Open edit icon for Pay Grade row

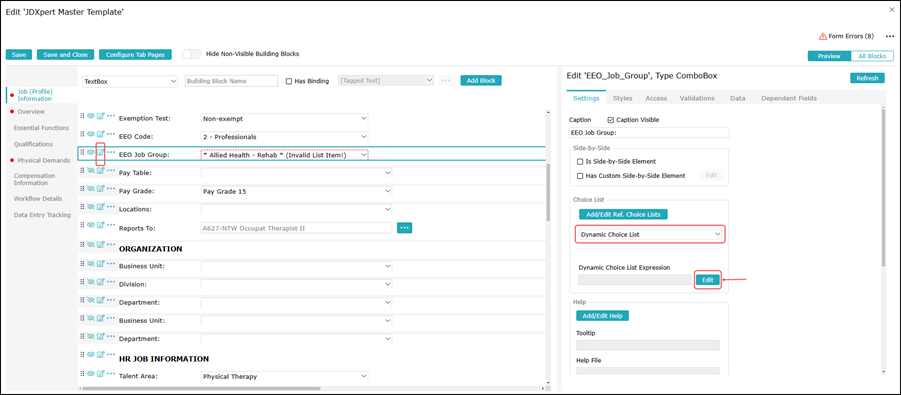pyautogui.click(x=101, y=189)
